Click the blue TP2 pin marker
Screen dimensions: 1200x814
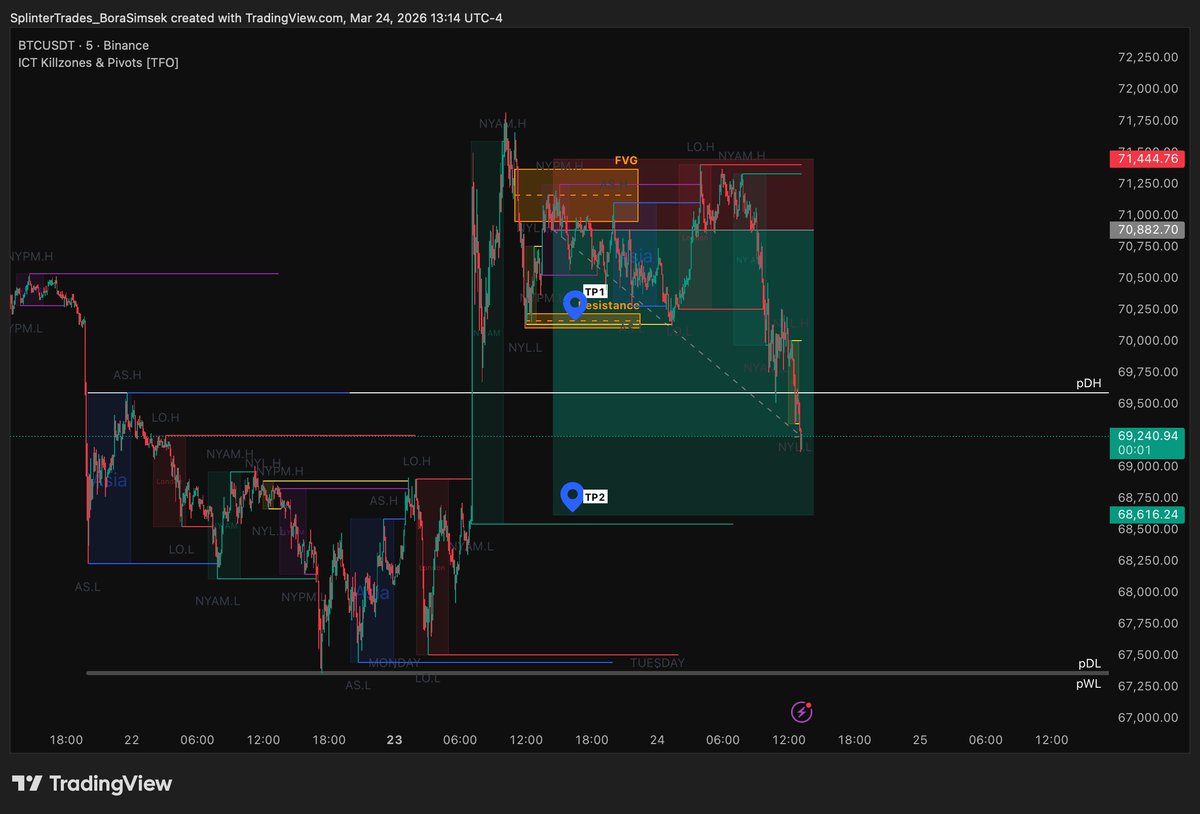point(572,496)
